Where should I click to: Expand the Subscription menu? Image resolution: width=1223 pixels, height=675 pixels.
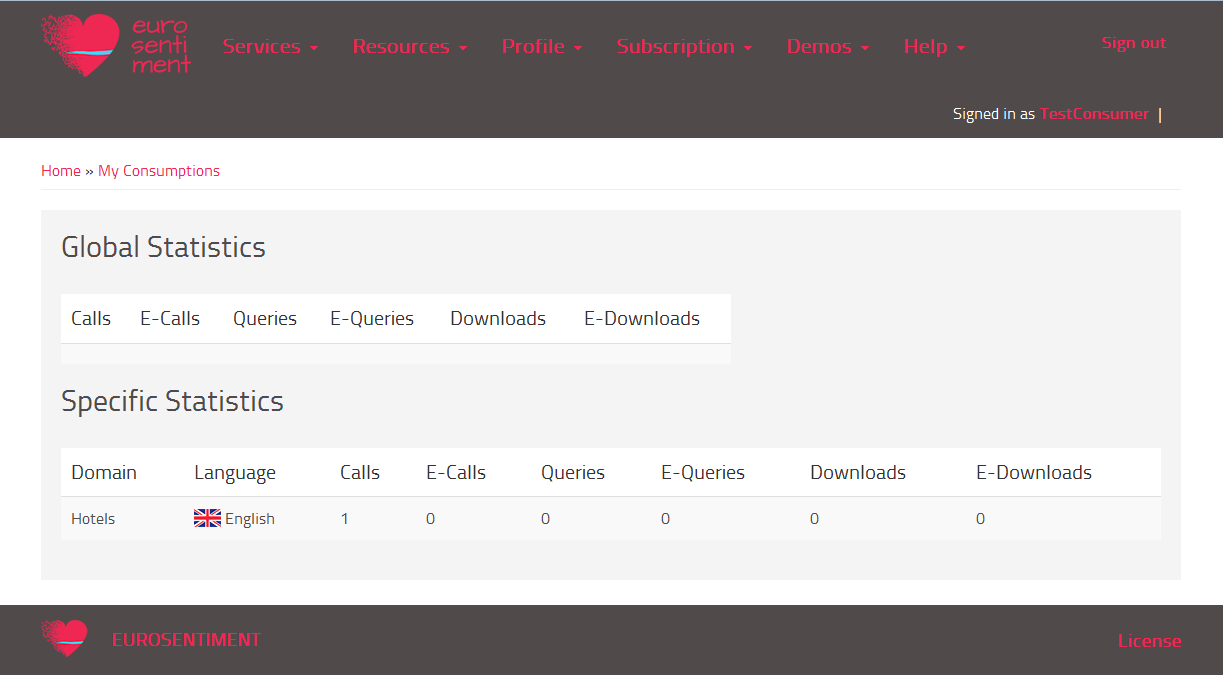pyautogui.click(x=684, y=46)
